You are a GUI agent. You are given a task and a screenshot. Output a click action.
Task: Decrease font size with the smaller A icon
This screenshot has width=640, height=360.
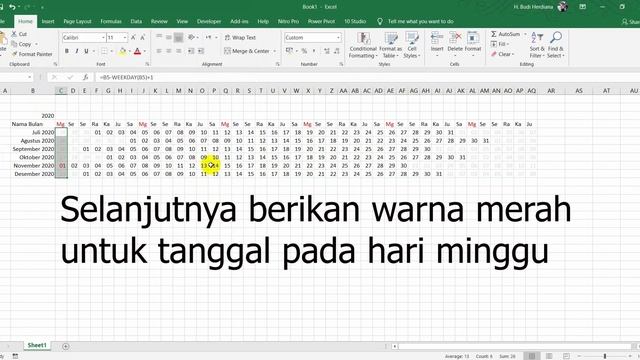click(142, 38)
